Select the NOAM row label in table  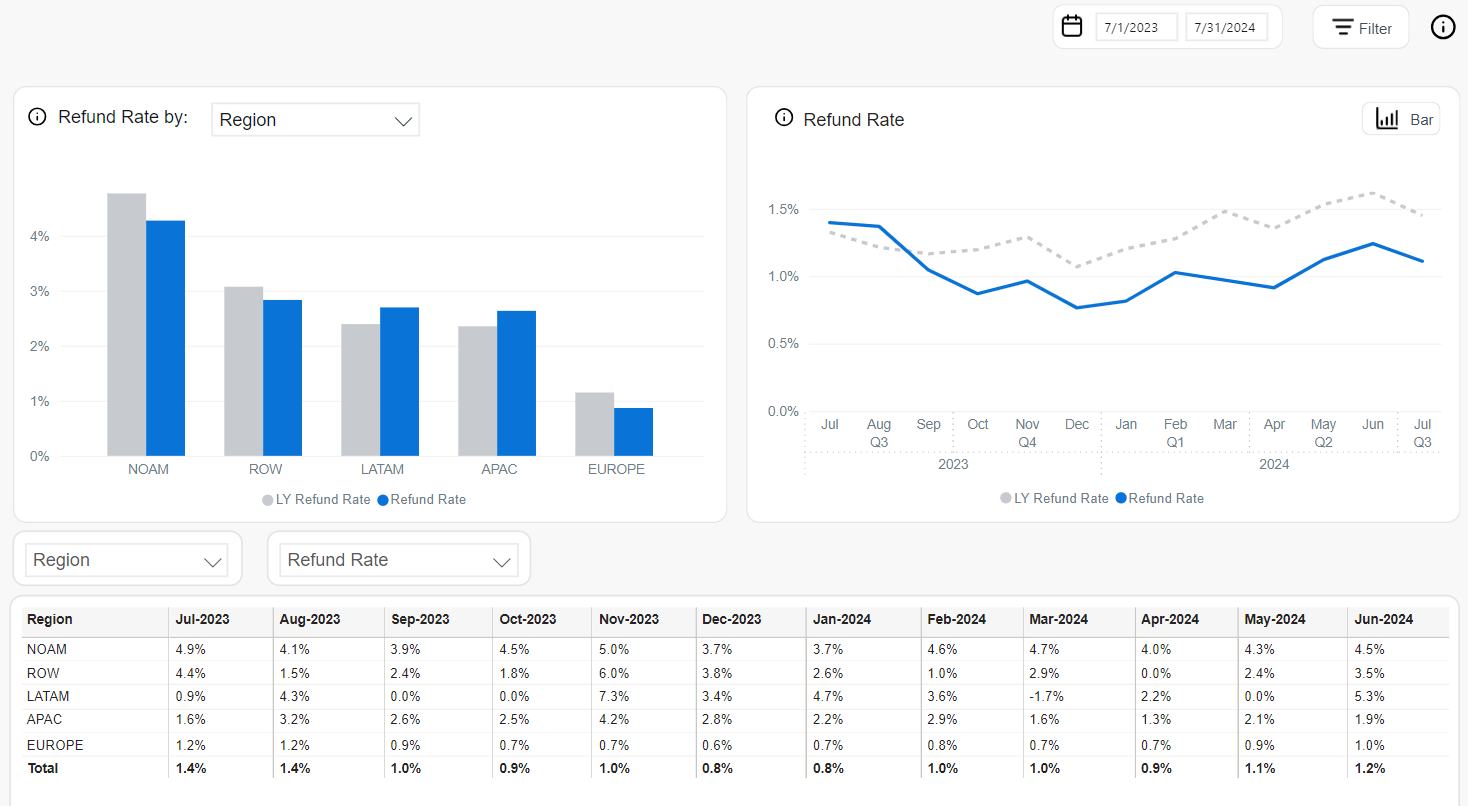(47, 649)
